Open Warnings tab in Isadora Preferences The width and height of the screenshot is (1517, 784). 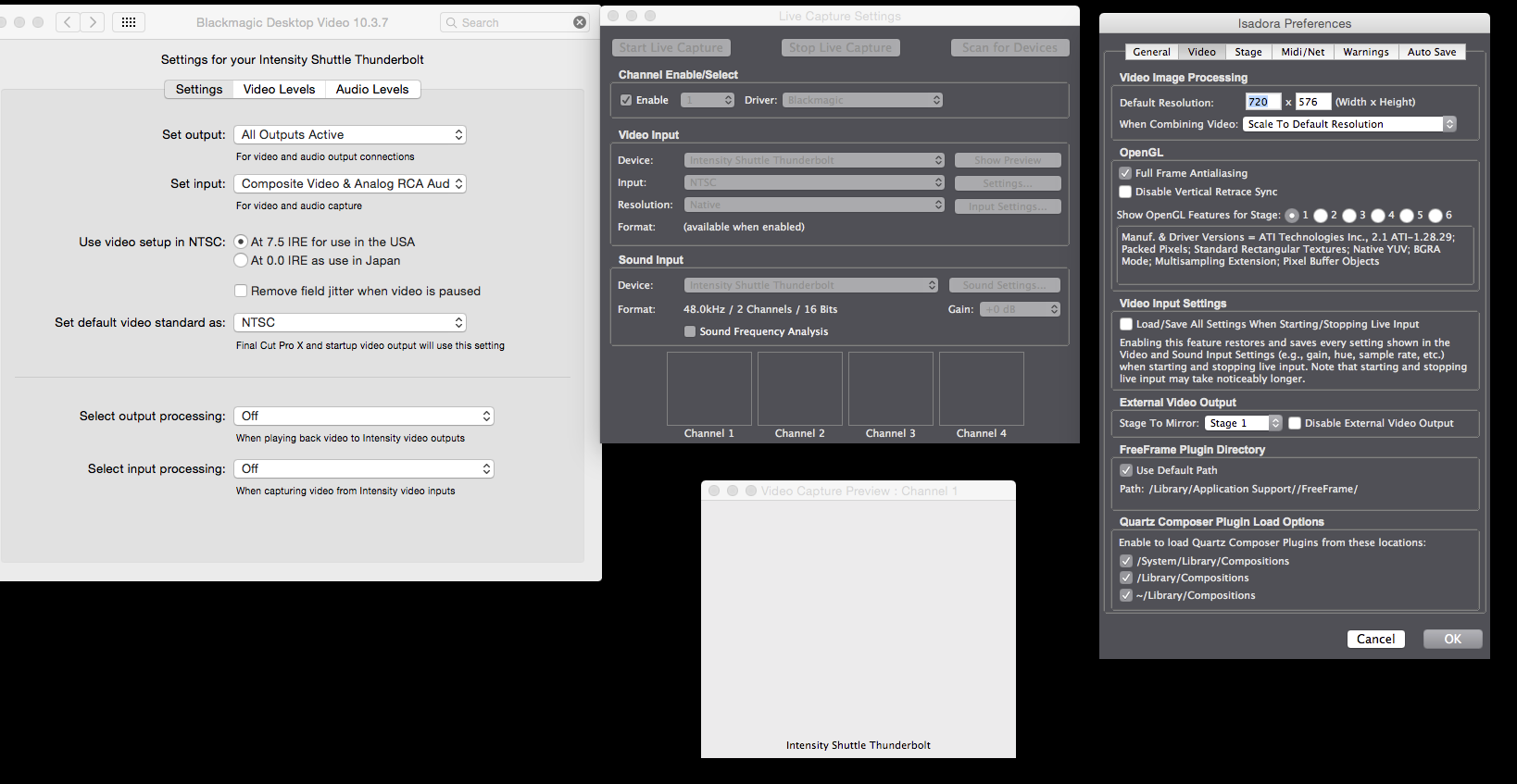pyautogui.click(x=1366, y=52)
